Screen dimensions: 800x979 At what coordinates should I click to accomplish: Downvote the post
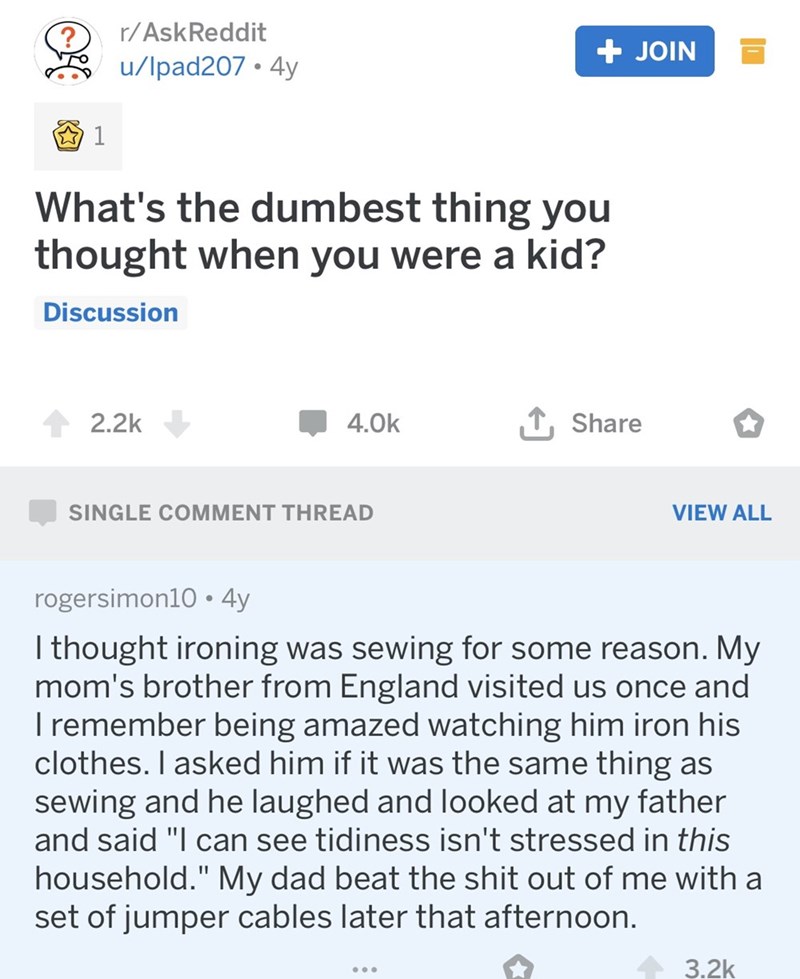(x=176, y=424)
